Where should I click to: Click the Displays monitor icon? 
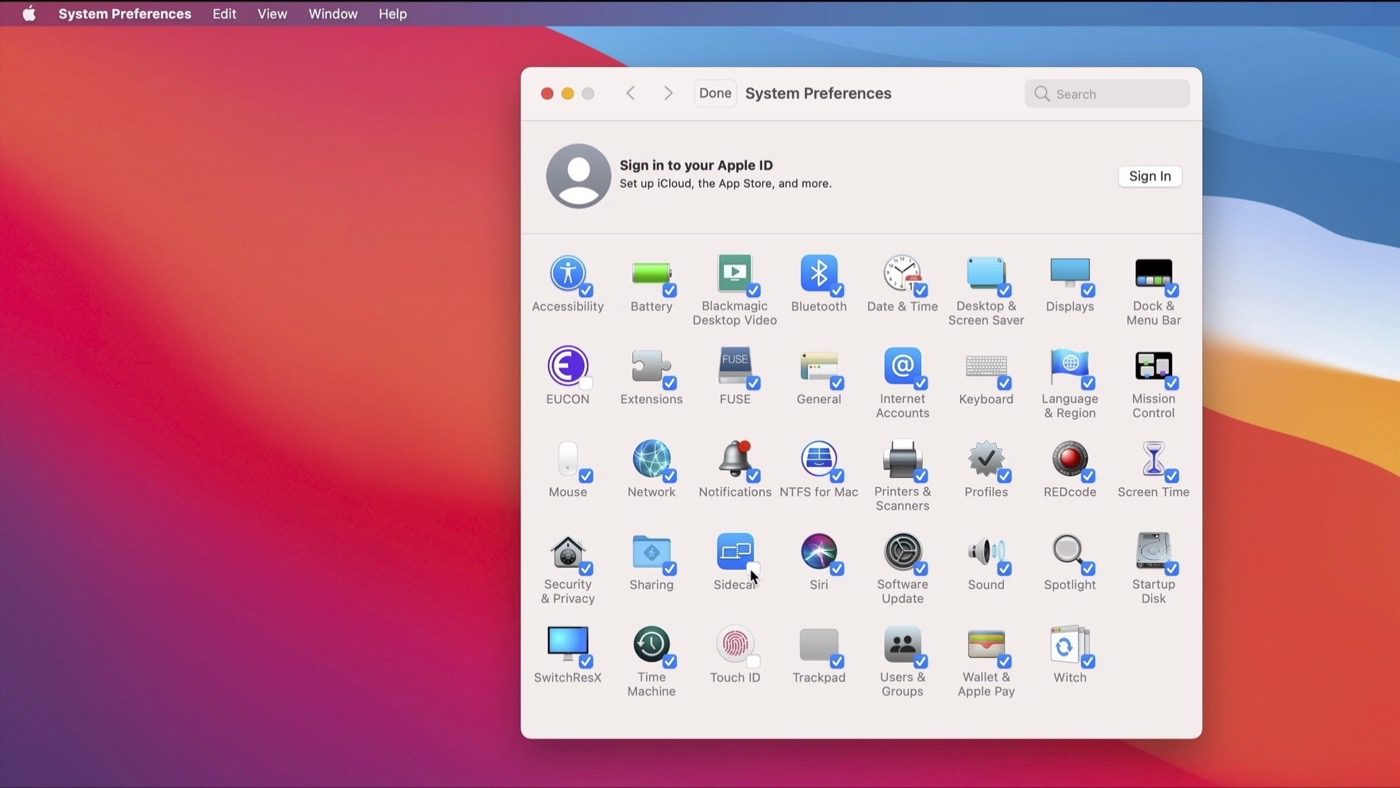point(1070,273)
